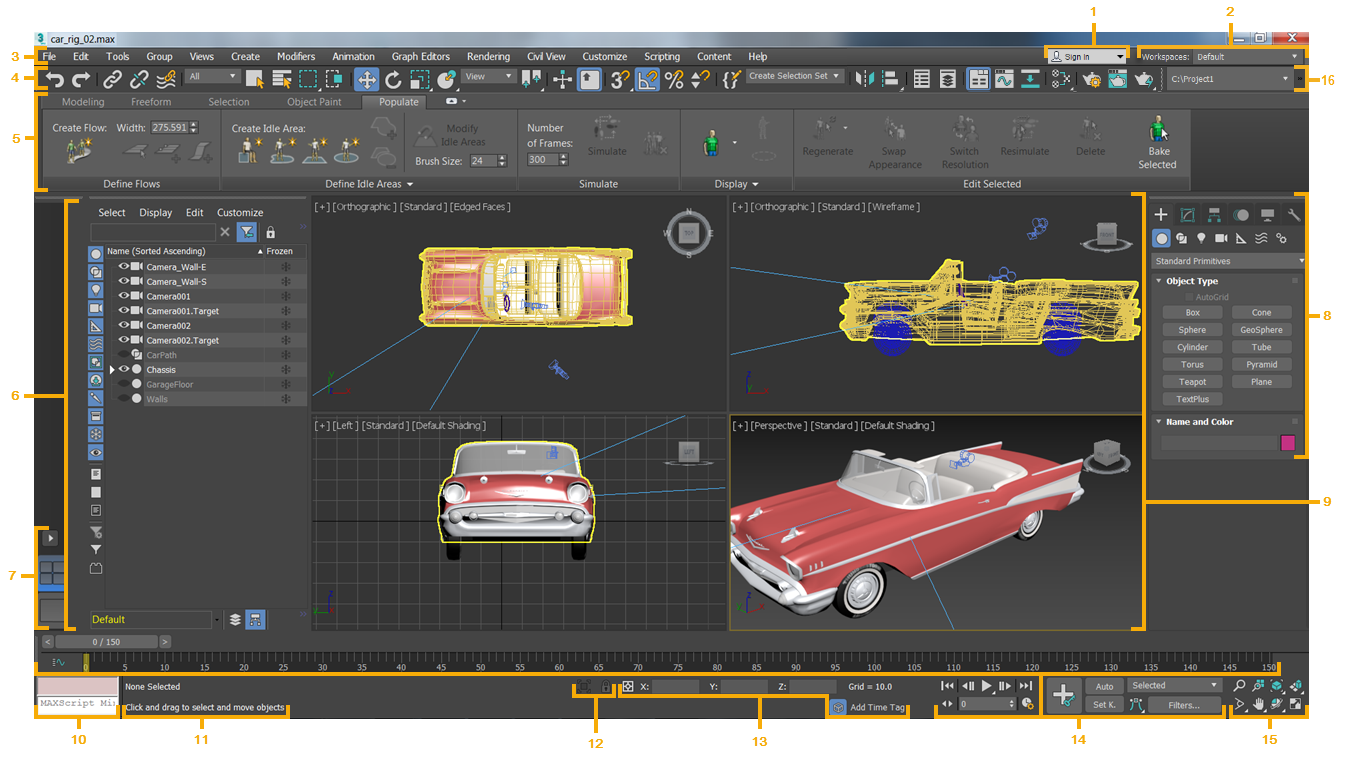Viewport: 1356px width, 757px height.
Task: Open the Filters dialog
Action: pyautogui.click(x=1186, y=705)
